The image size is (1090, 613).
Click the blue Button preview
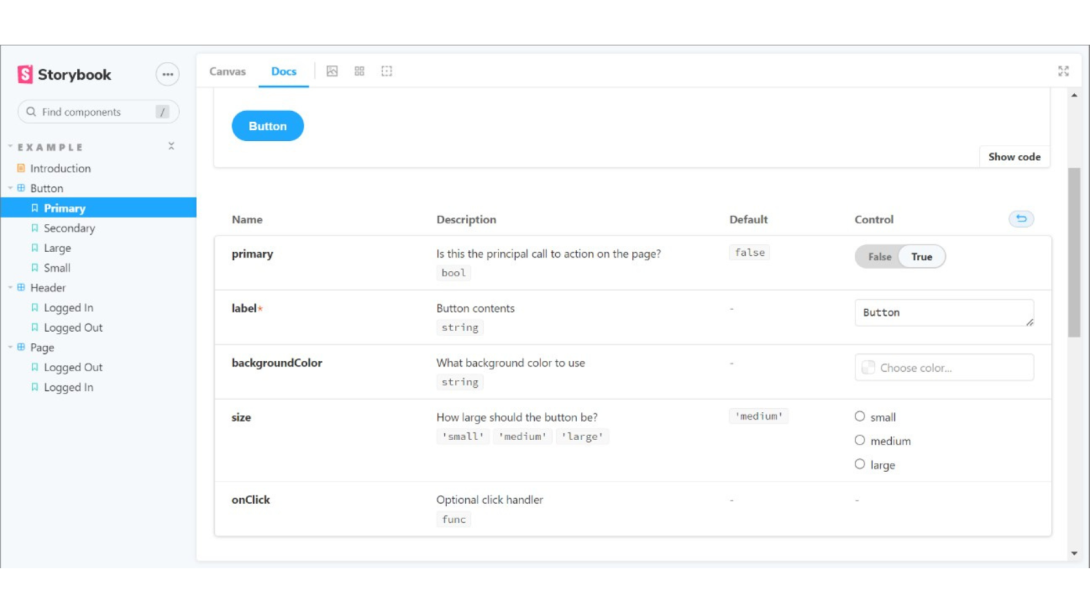pyautogui.click(x=267, y=126)
